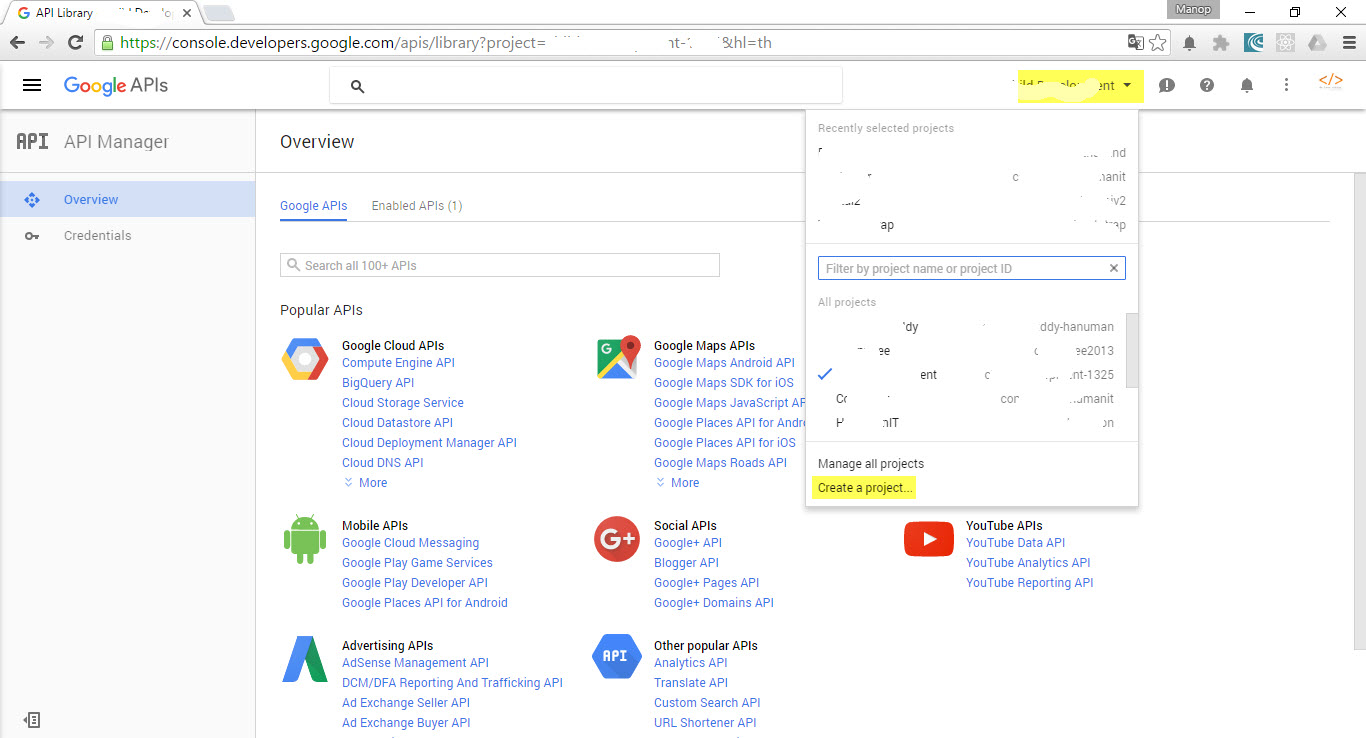Open URL Shortener API link
The width and height of the screenshot is (1366, 738).
tap(705, 723)
